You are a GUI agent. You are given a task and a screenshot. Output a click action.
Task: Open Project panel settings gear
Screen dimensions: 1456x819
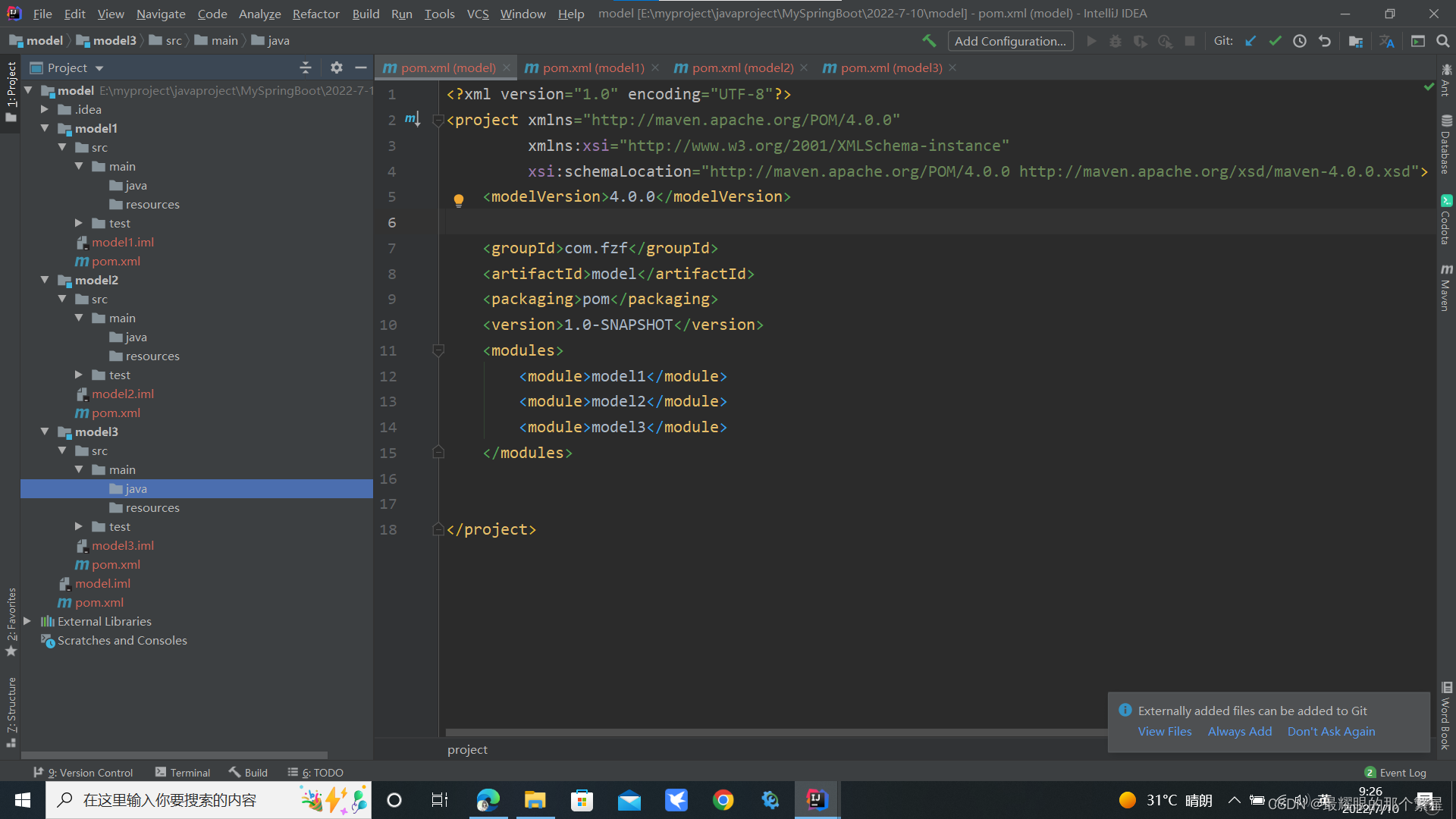337,67
